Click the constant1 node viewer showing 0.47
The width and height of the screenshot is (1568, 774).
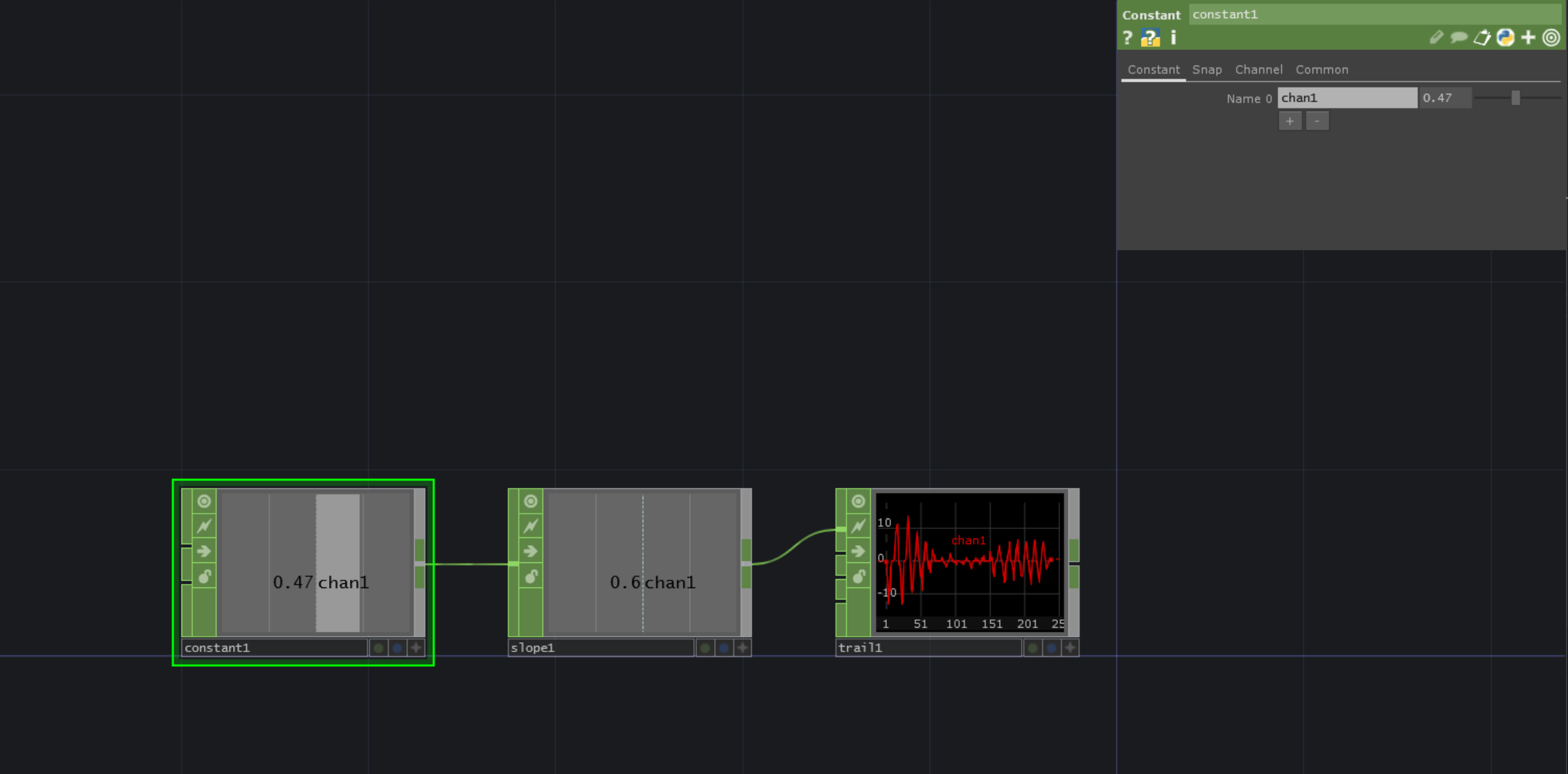(x=315, y=562)
